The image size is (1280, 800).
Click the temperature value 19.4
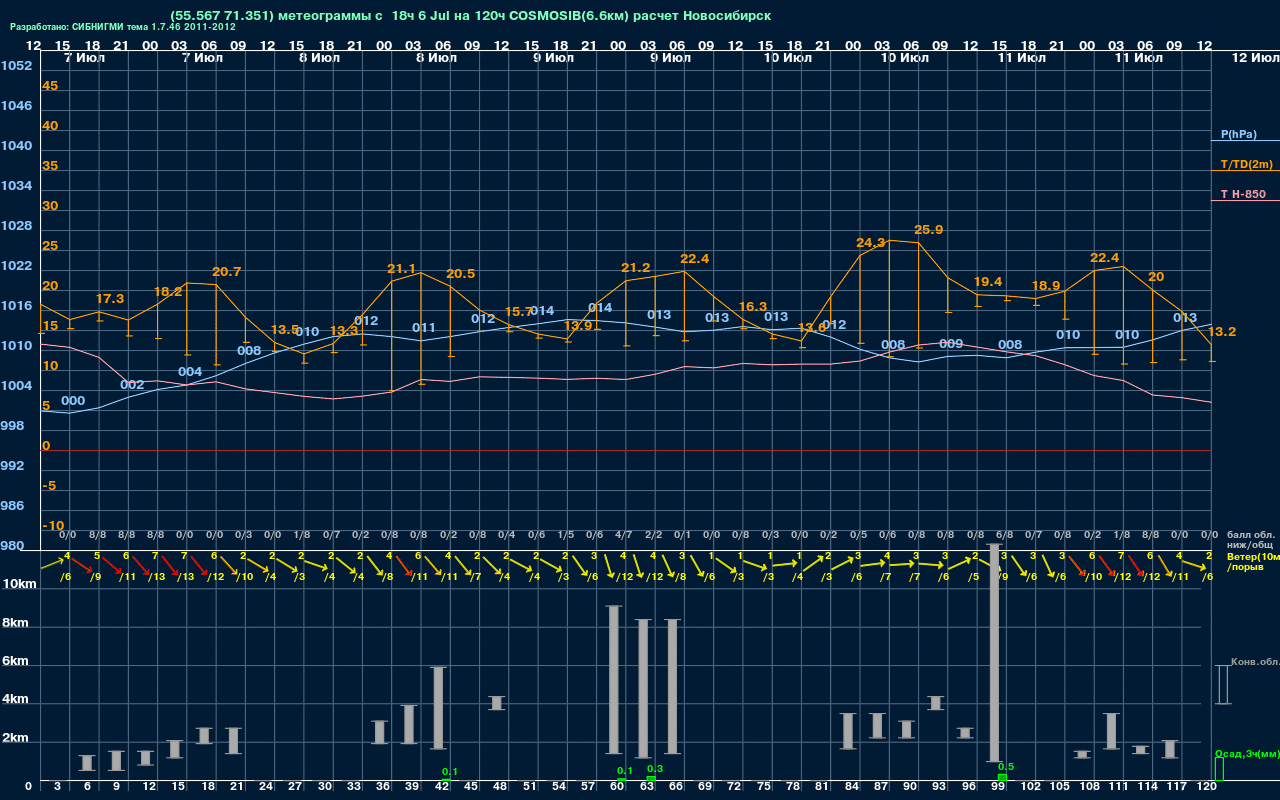987,282
